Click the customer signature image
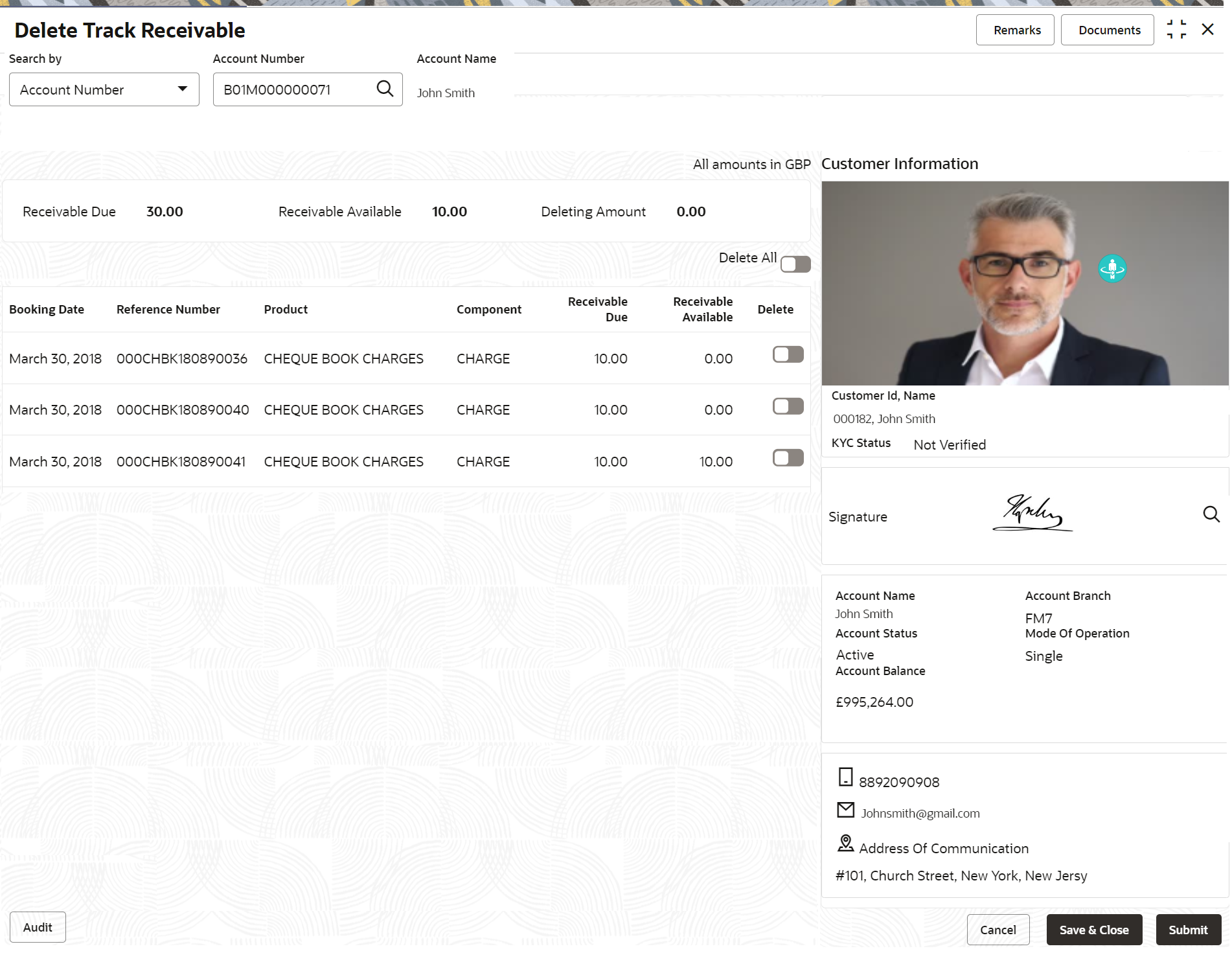This screenshot has height=953, width=1232. (x=1032, y=514)
